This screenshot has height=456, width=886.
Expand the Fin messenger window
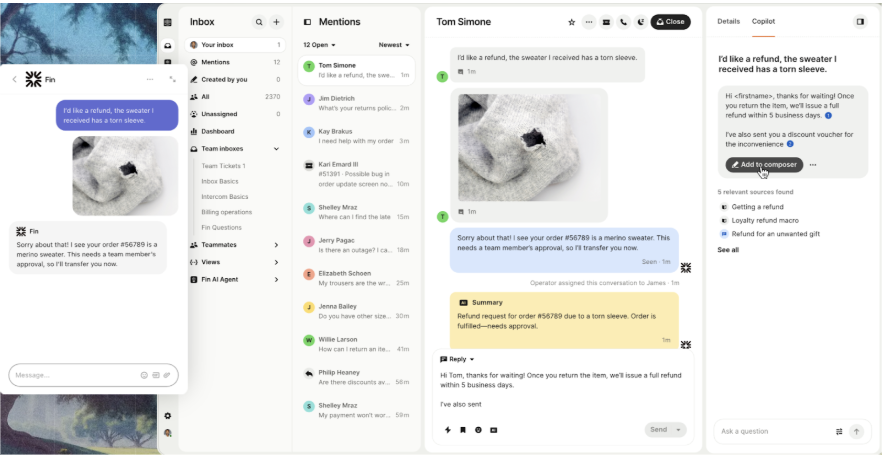coord(172,80)
